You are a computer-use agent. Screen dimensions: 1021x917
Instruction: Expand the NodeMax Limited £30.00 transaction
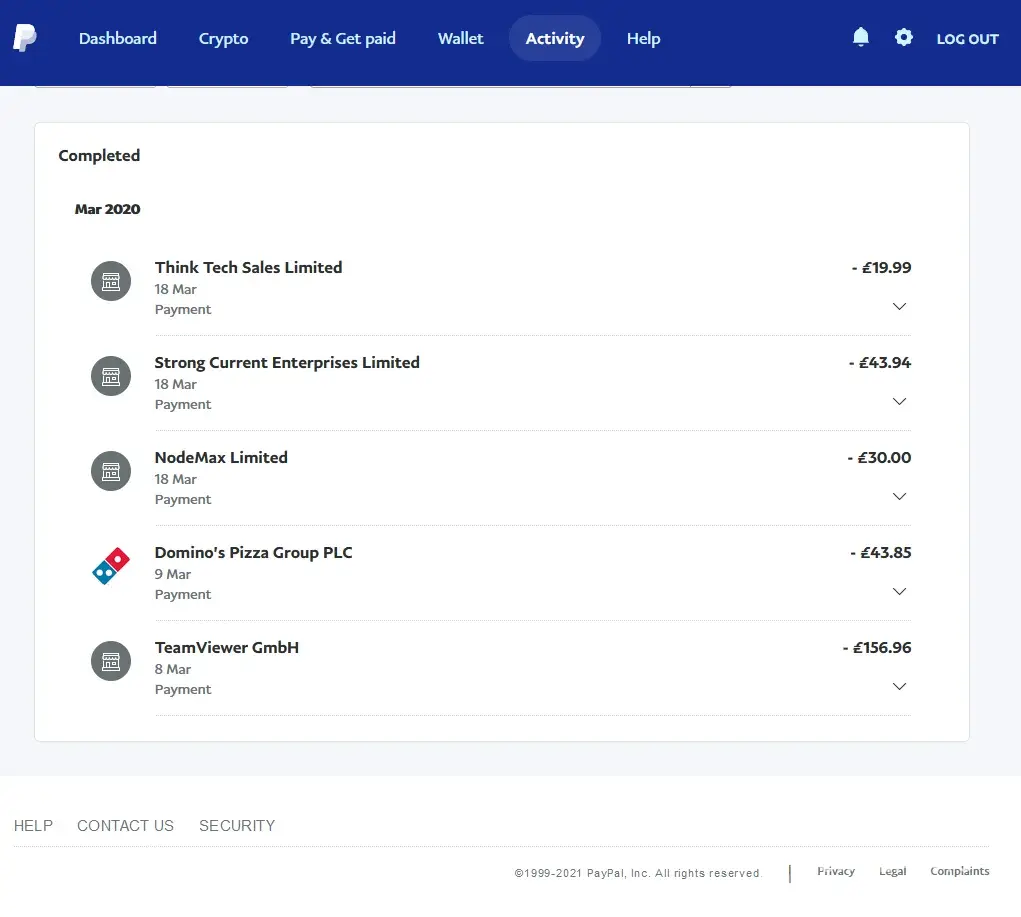point(899,496)
